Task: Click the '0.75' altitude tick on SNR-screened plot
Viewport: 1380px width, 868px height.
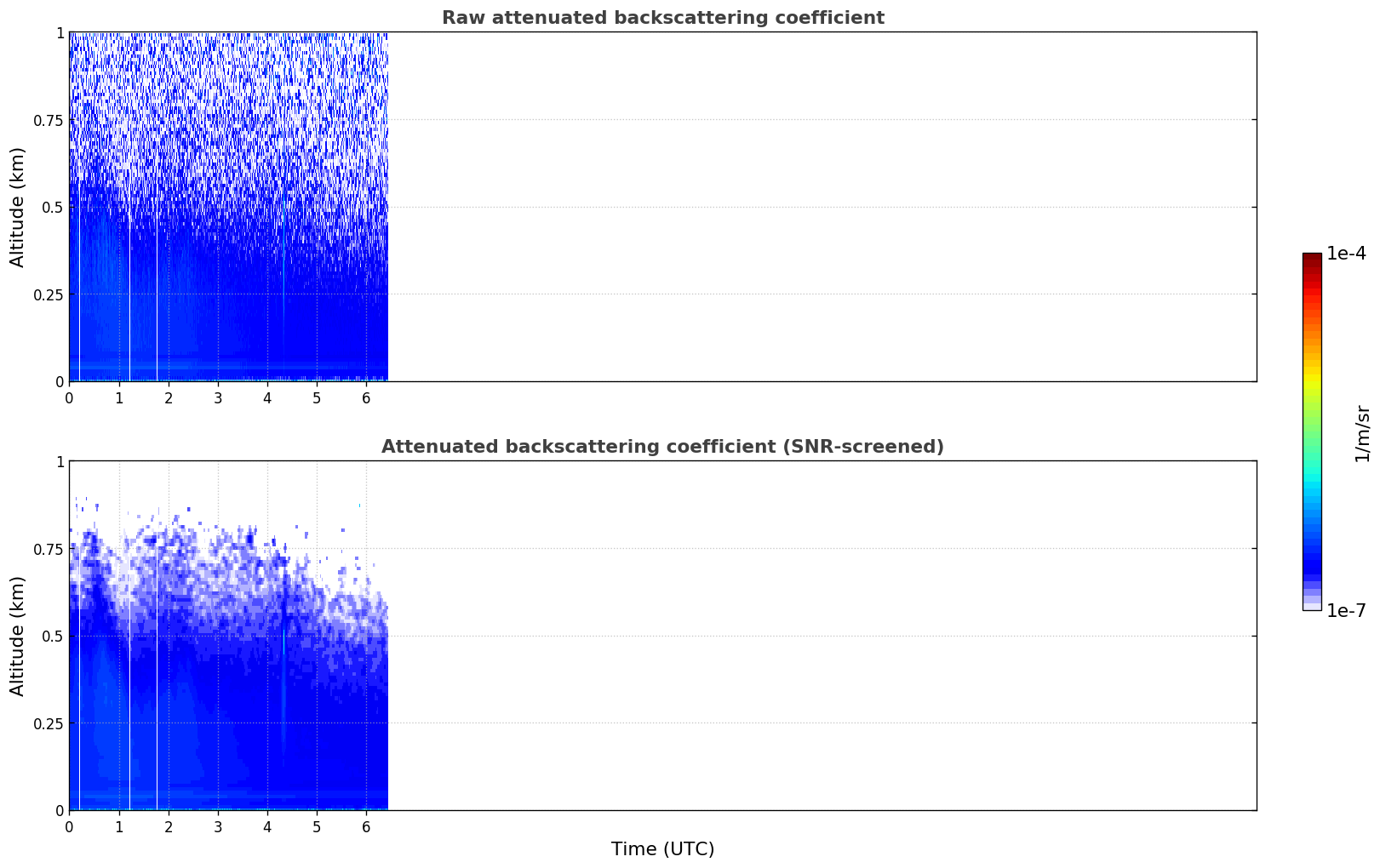Action: (x=49, y=549)
